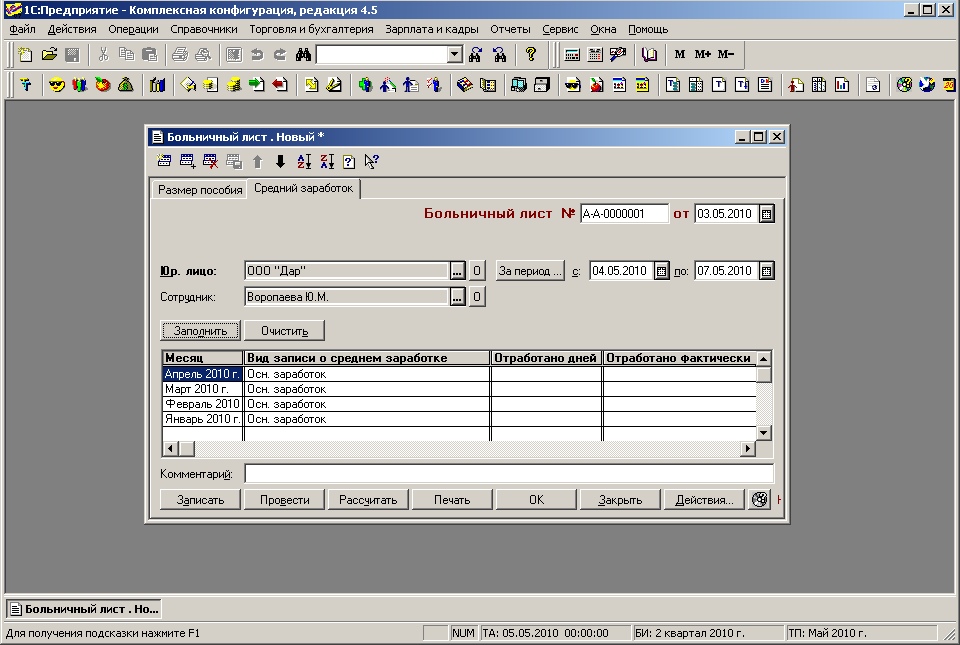Click the form description question-page icon

point(349,162)
